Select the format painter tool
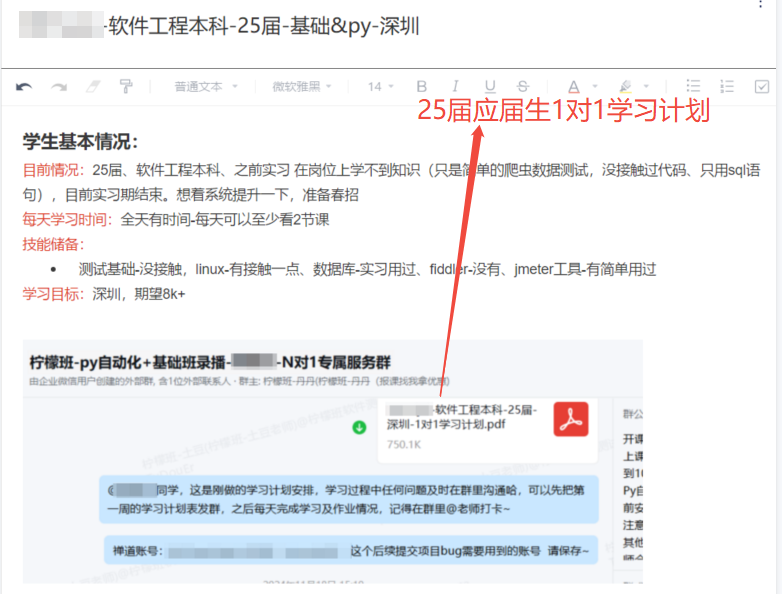Viewport: 782px width, 594px height. pos(126,87)
